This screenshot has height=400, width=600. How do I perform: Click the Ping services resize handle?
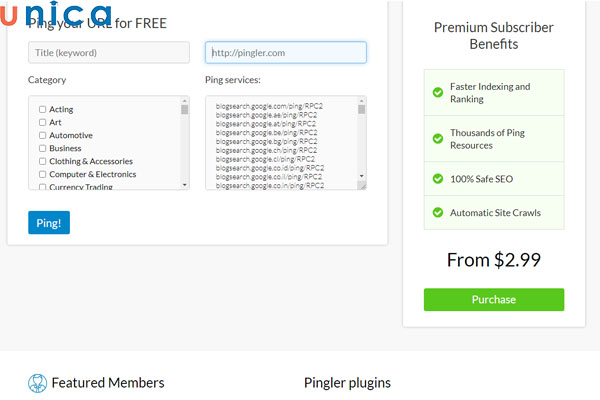(x=362, y=185)
